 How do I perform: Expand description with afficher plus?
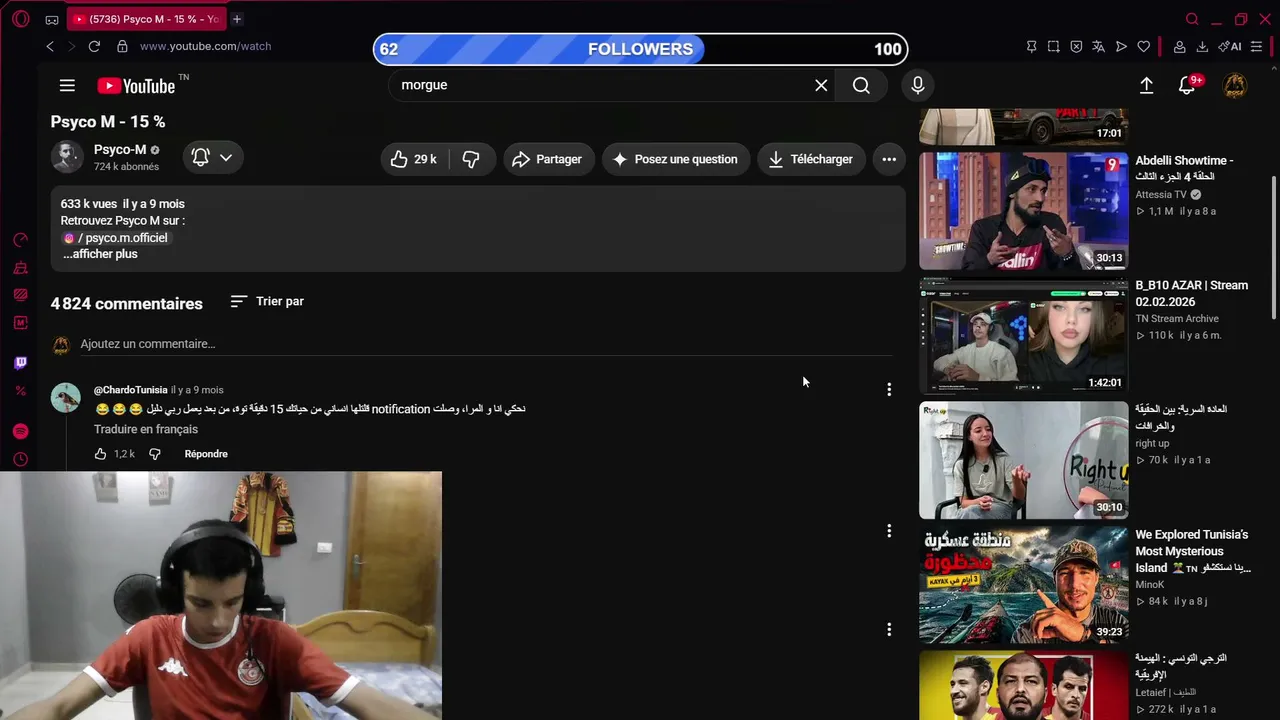[100, 254]
